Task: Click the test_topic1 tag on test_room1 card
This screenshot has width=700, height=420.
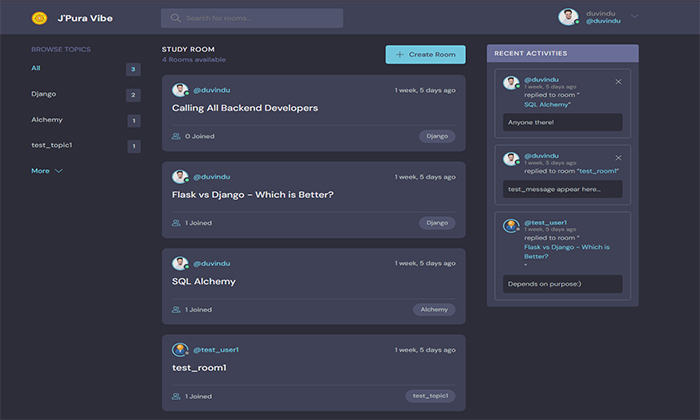Action: (x=430, y=396)
